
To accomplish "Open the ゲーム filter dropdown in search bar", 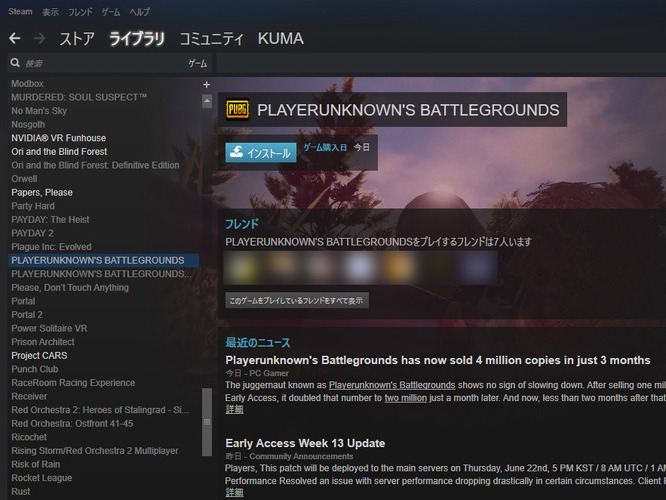I will [x=198, y=63].
